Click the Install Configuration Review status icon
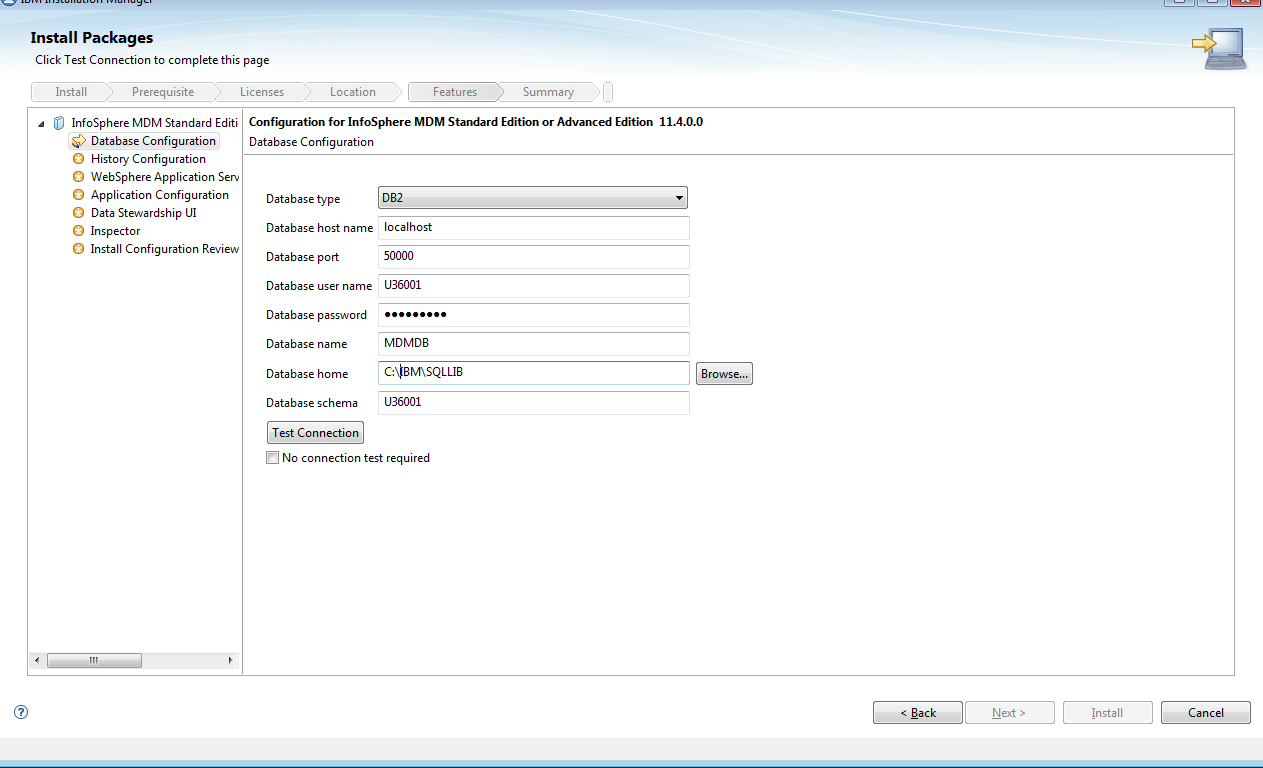The image size is (1263, 768). [79, 249]
